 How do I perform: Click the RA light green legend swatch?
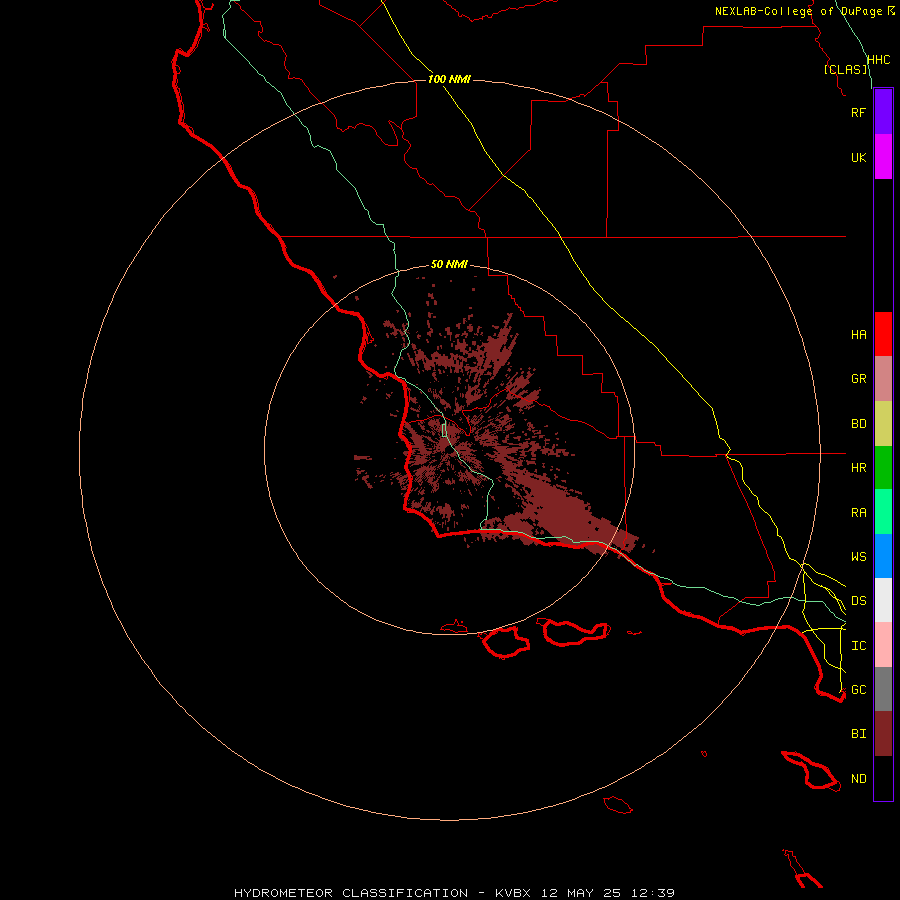(x=883, y=512)
